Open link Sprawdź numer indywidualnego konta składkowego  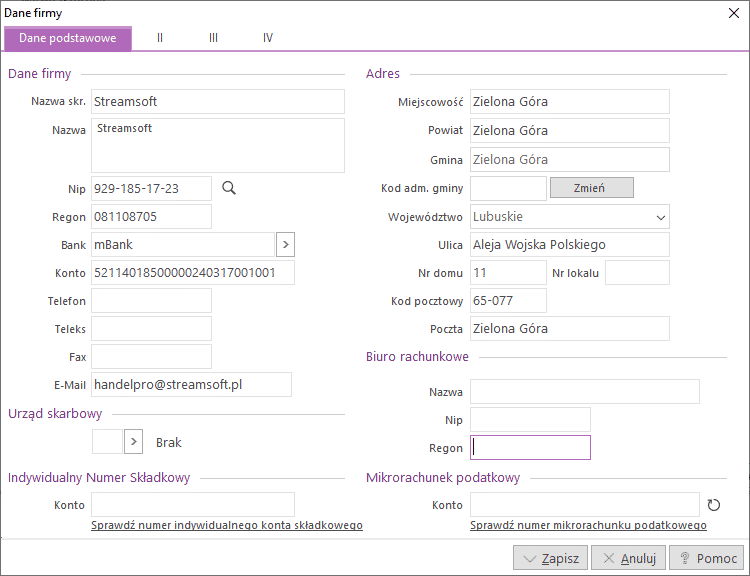pyautogui.click(x=227, y=525)
